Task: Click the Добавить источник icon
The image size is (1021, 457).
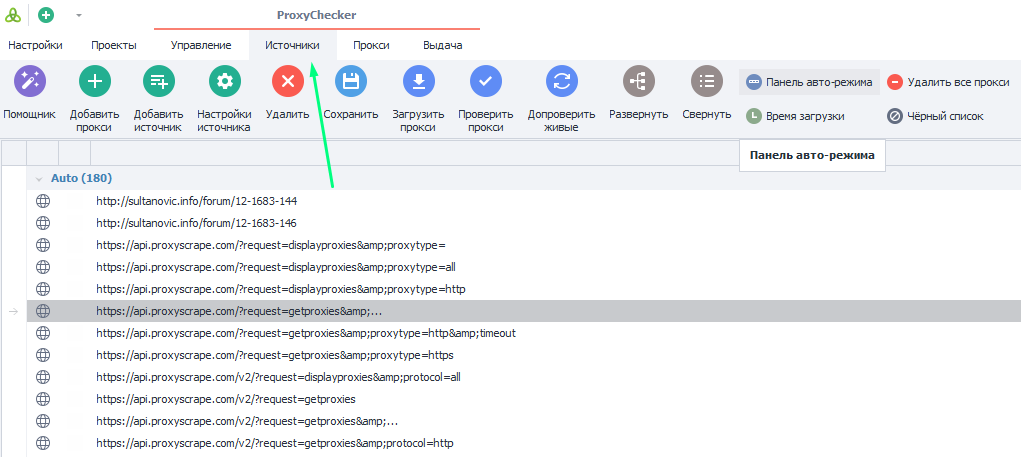Action: [x=158, y=82]
